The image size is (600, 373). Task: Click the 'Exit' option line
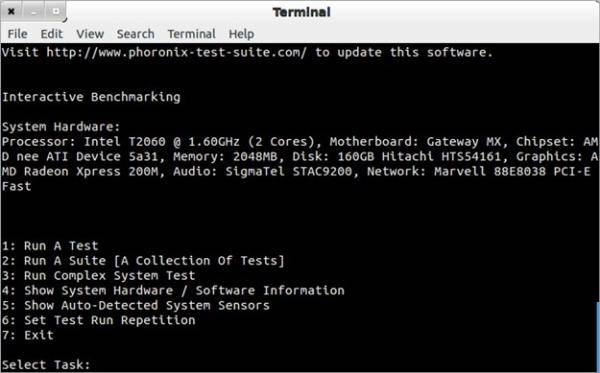click(x=28, y=335)
